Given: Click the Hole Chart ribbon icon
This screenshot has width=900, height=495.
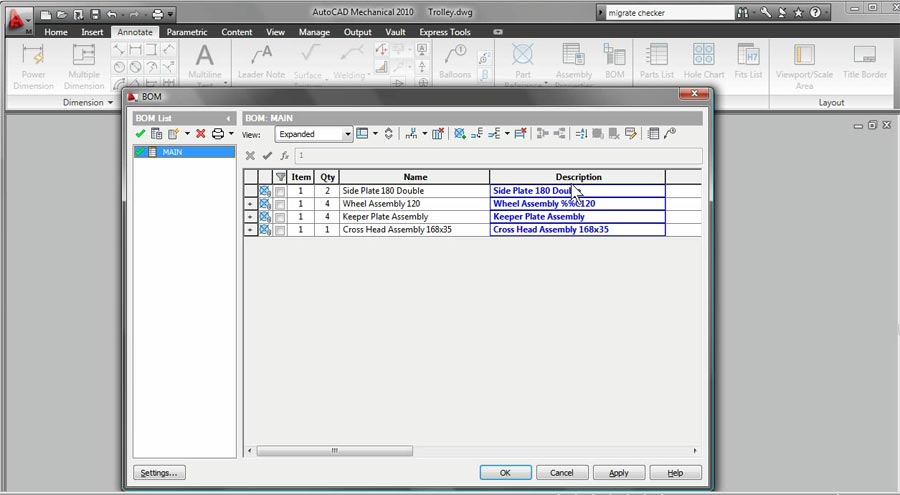Looking at the screenshot, I should 704,61.
